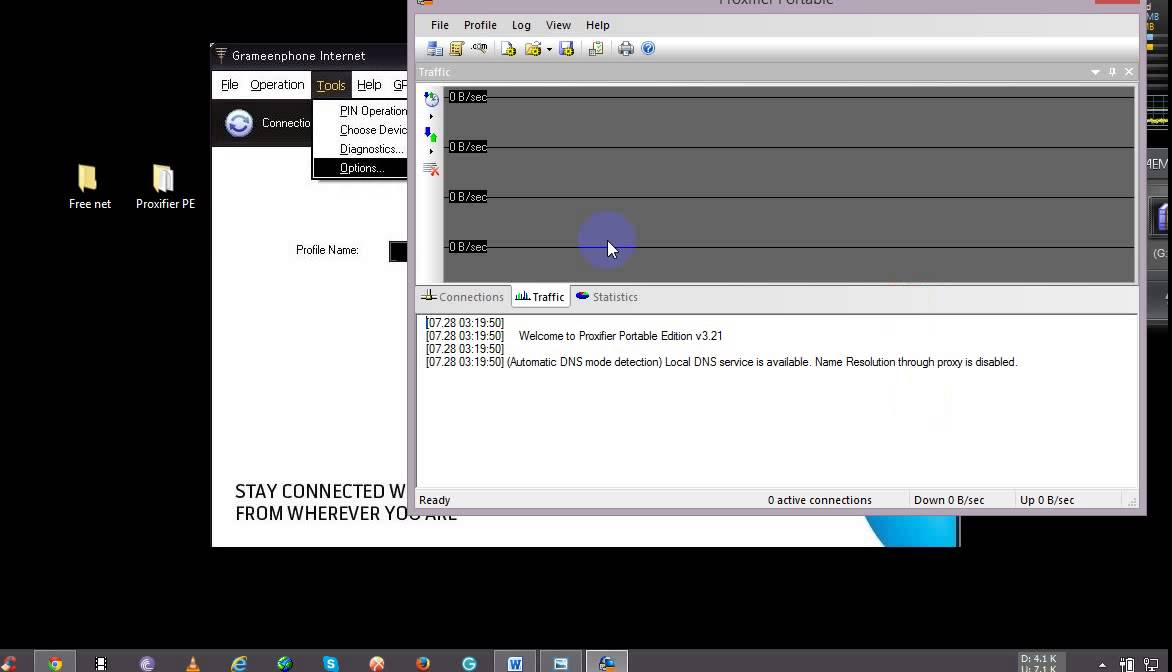
Task: Open the purple BitTorrent icon in taskbar
Action: pyautogui.click(x=147, y=663)
